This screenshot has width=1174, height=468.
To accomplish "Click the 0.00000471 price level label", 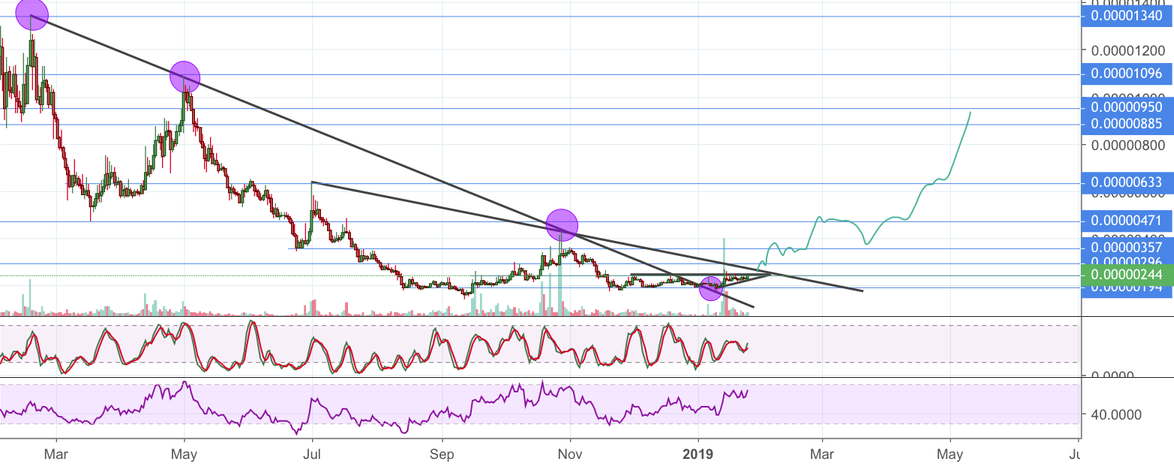I will 1127,221.
